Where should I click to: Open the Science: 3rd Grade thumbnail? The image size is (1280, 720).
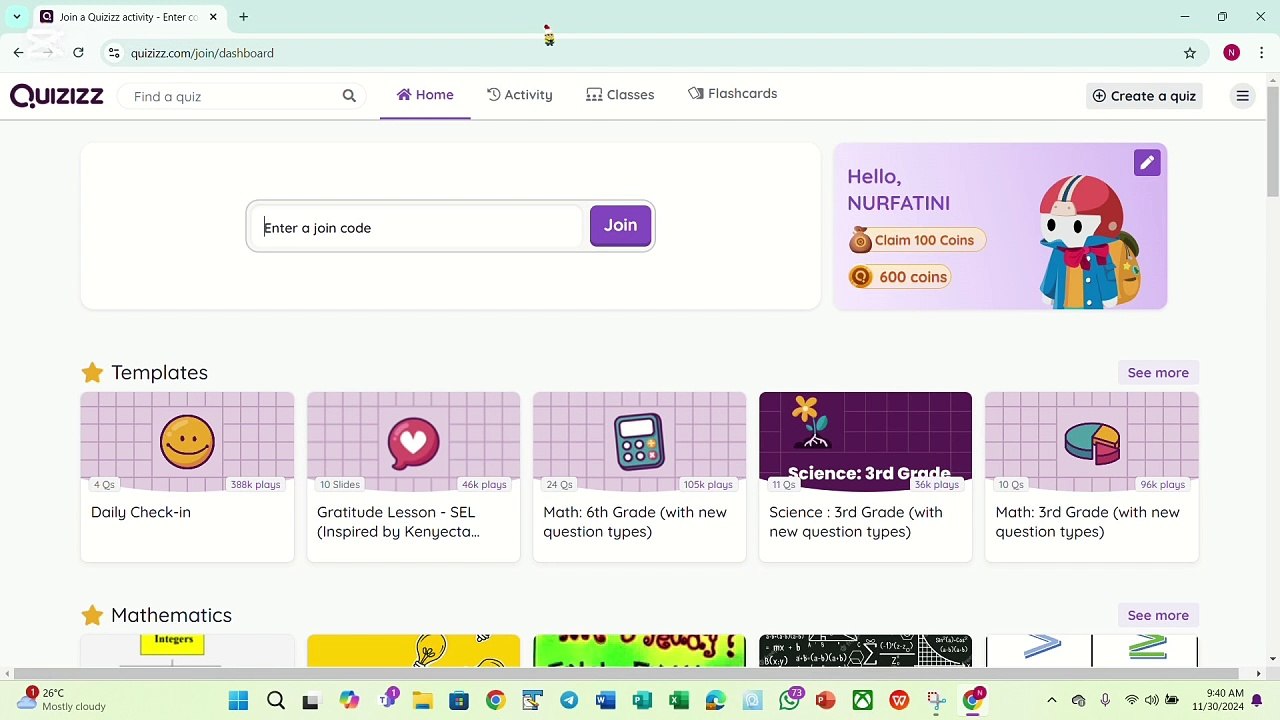pyautogui.click(x=865, y=442)
